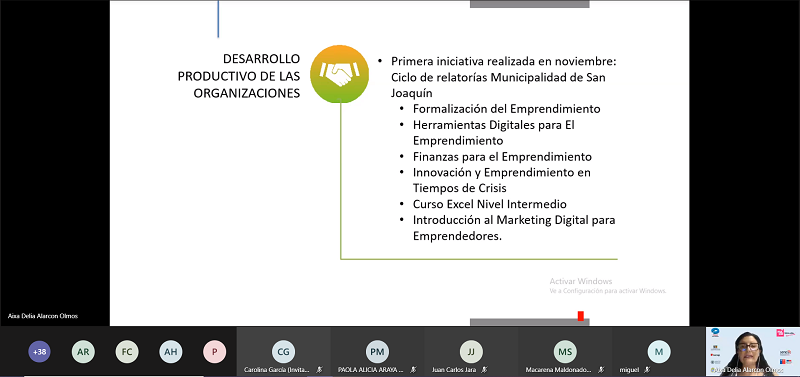Viewport: 800px width, 377px height.
Task: Click the JJ avatar of Juan Carlos Jara
Action: pyautogui.click(x=471, y=351)
